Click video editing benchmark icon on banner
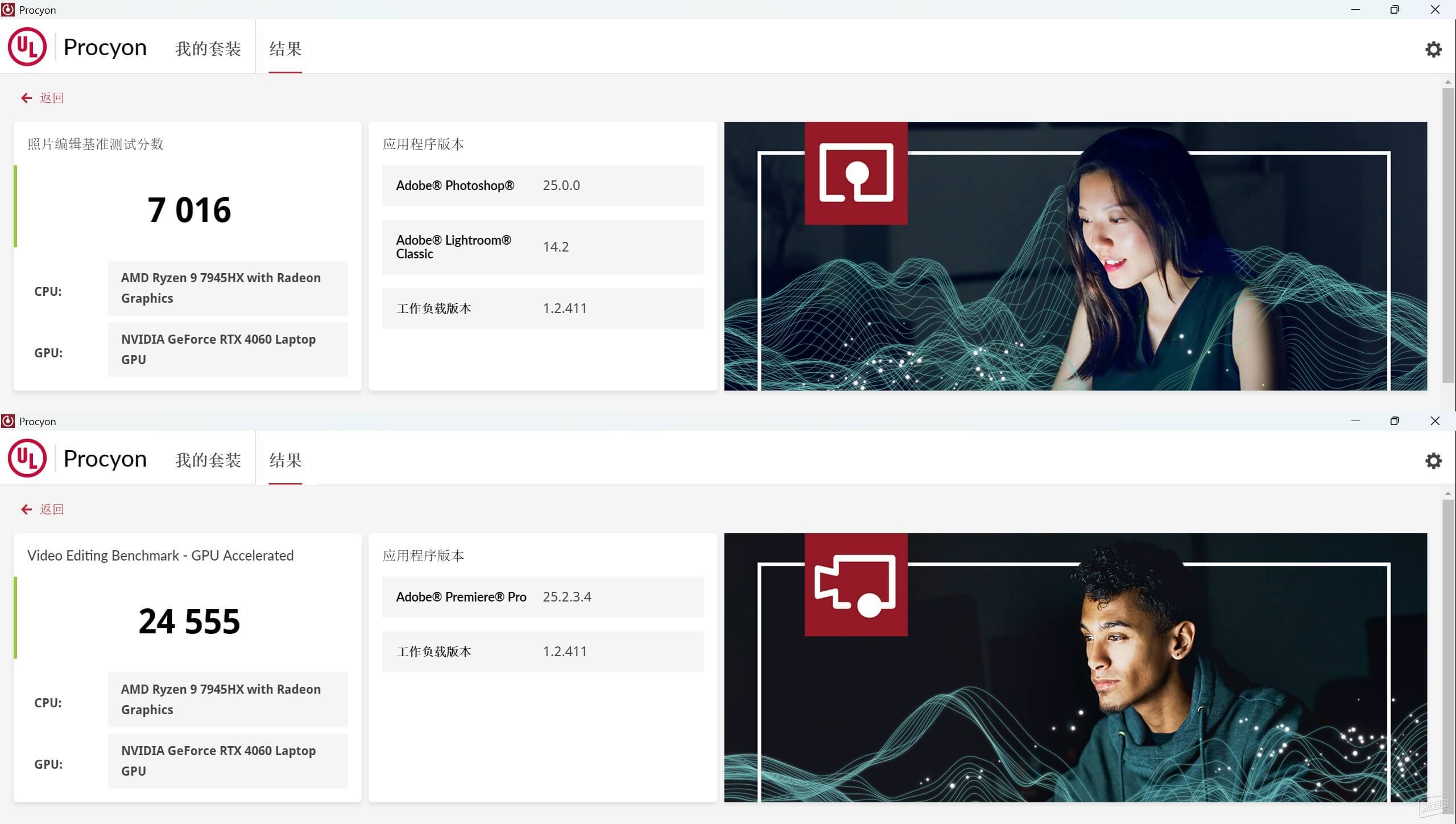The width and height of the screenshot is (1456, 824). coord(856,584)
